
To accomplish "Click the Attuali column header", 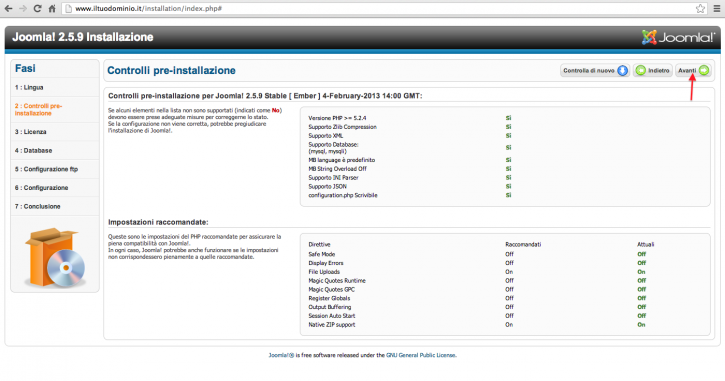I will coord(645,244).
